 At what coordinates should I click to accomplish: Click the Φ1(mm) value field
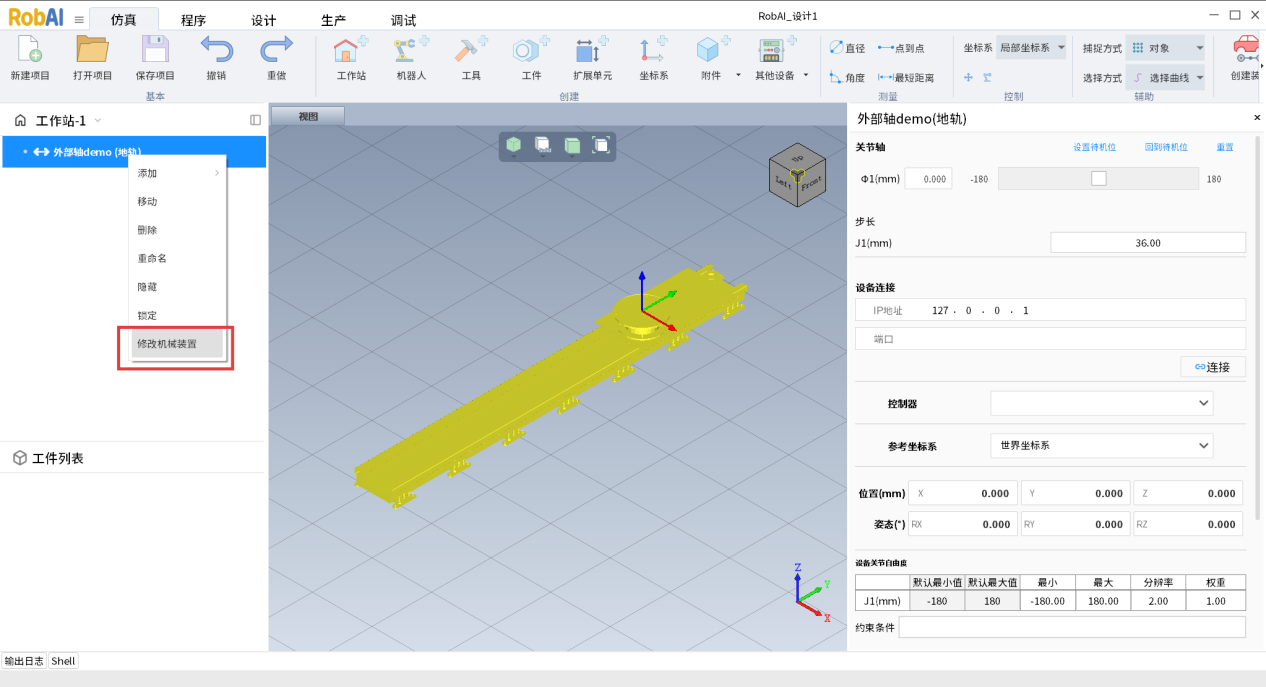tap(927, 179)
